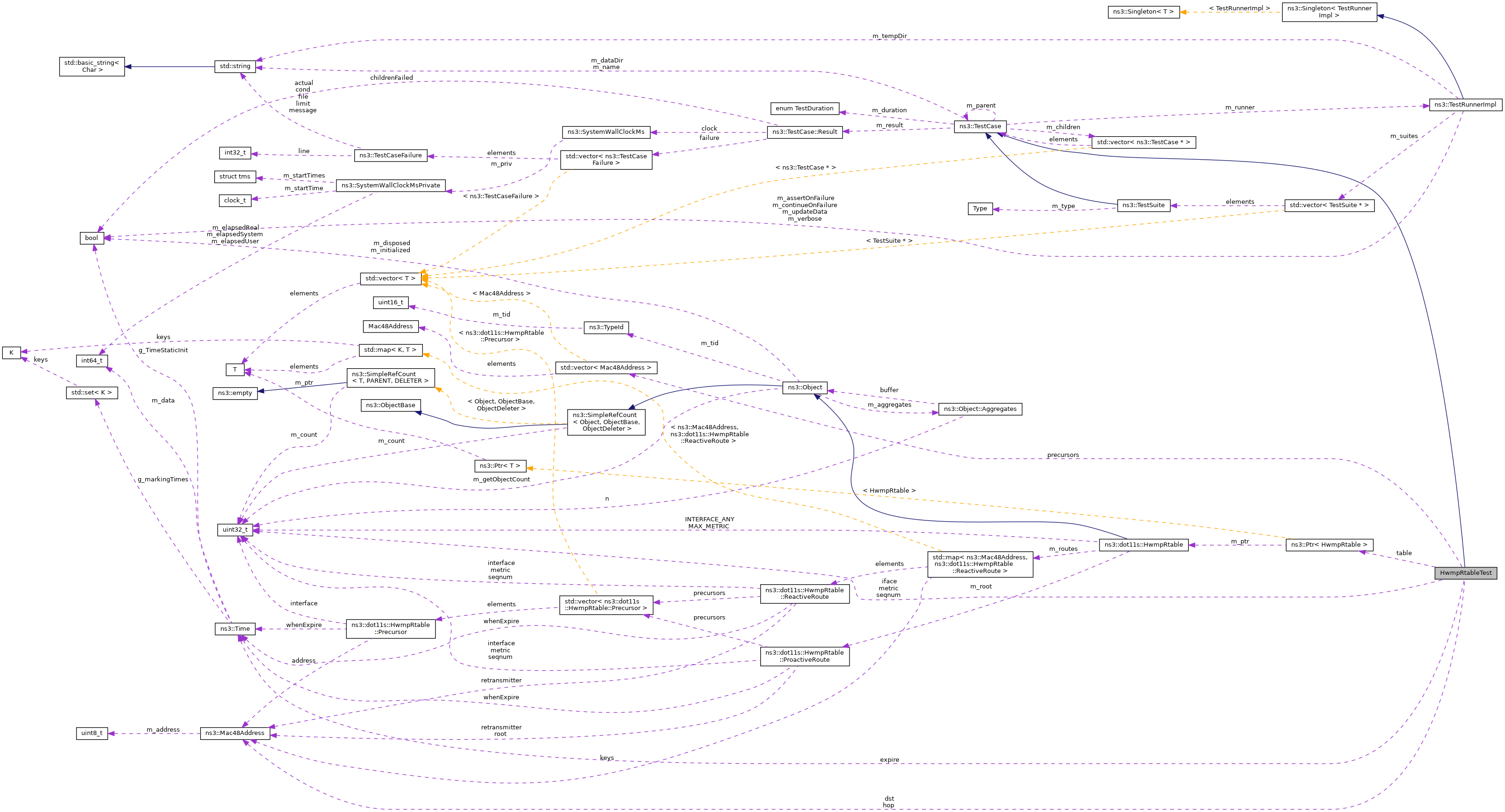Click std::vector< ns3::TestCase * > node
Viewport: 1505px width, 812px height.
tap(1143, 142)
